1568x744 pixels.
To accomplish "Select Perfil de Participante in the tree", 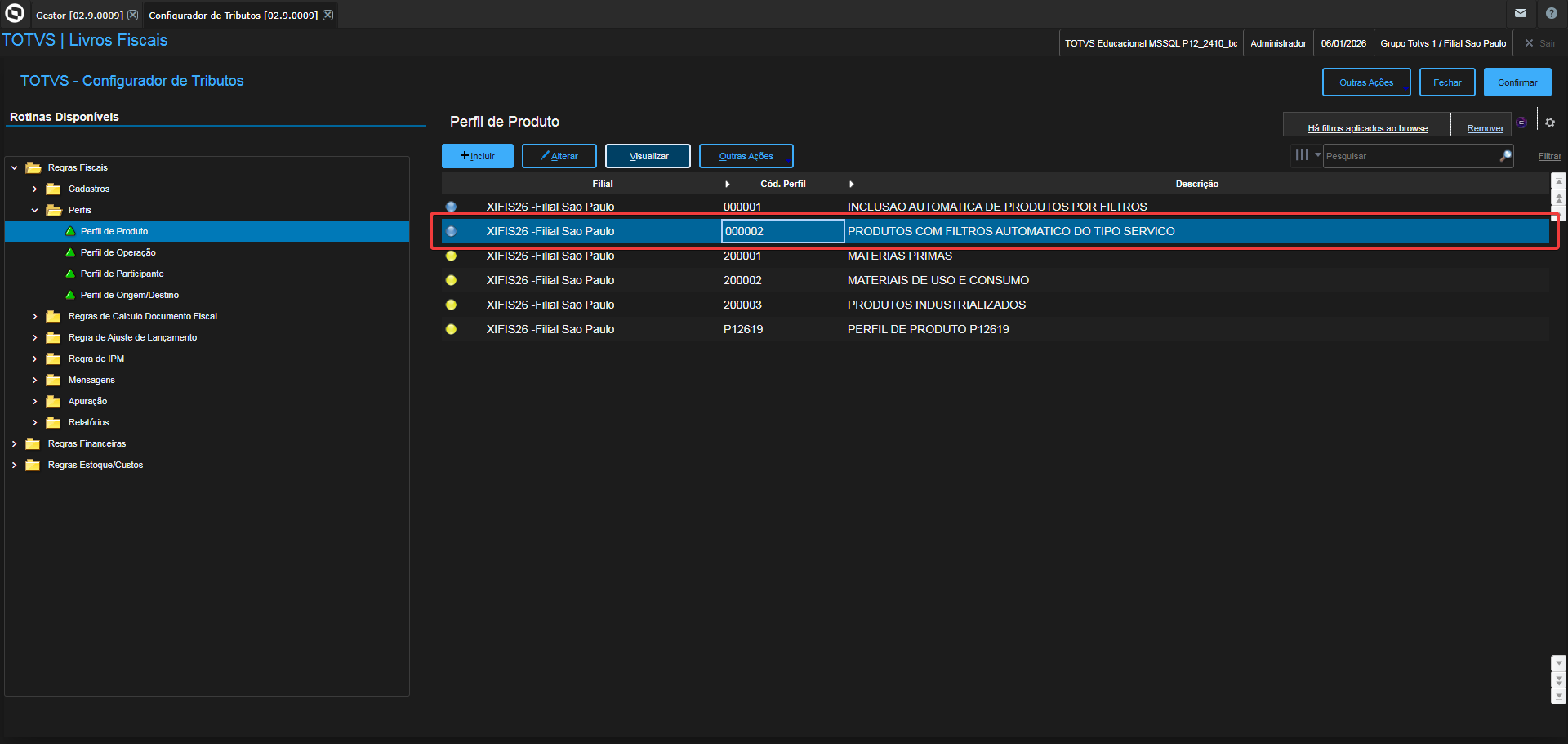I will pos(122,274).
